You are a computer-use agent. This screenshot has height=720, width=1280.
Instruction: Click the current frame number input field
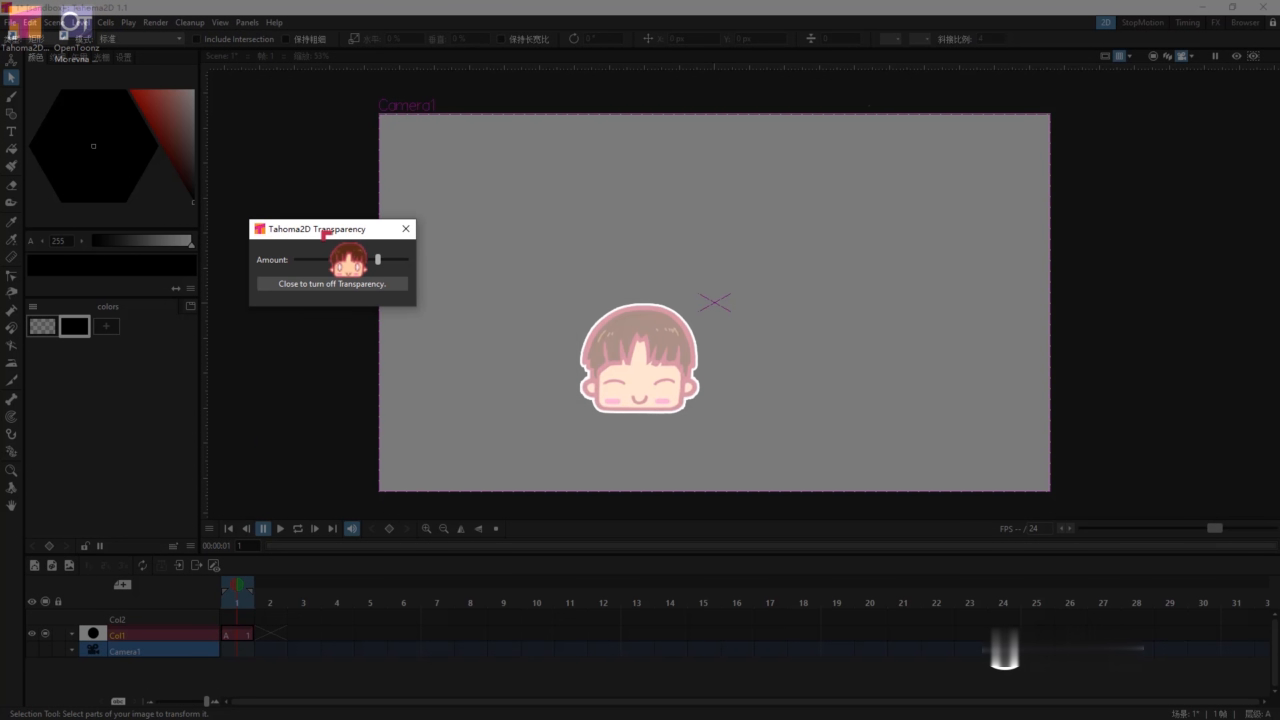[x=247, y=546]
